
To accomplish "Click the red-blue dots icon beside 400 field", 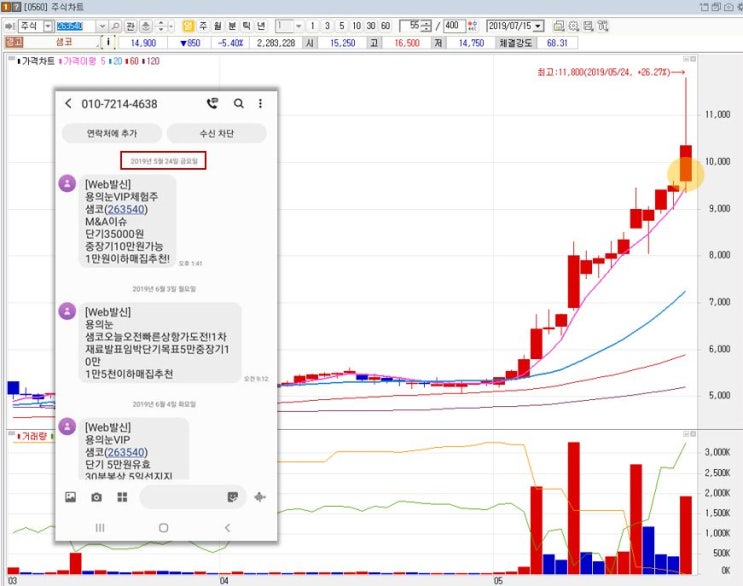I will click(x=472, y=26).
